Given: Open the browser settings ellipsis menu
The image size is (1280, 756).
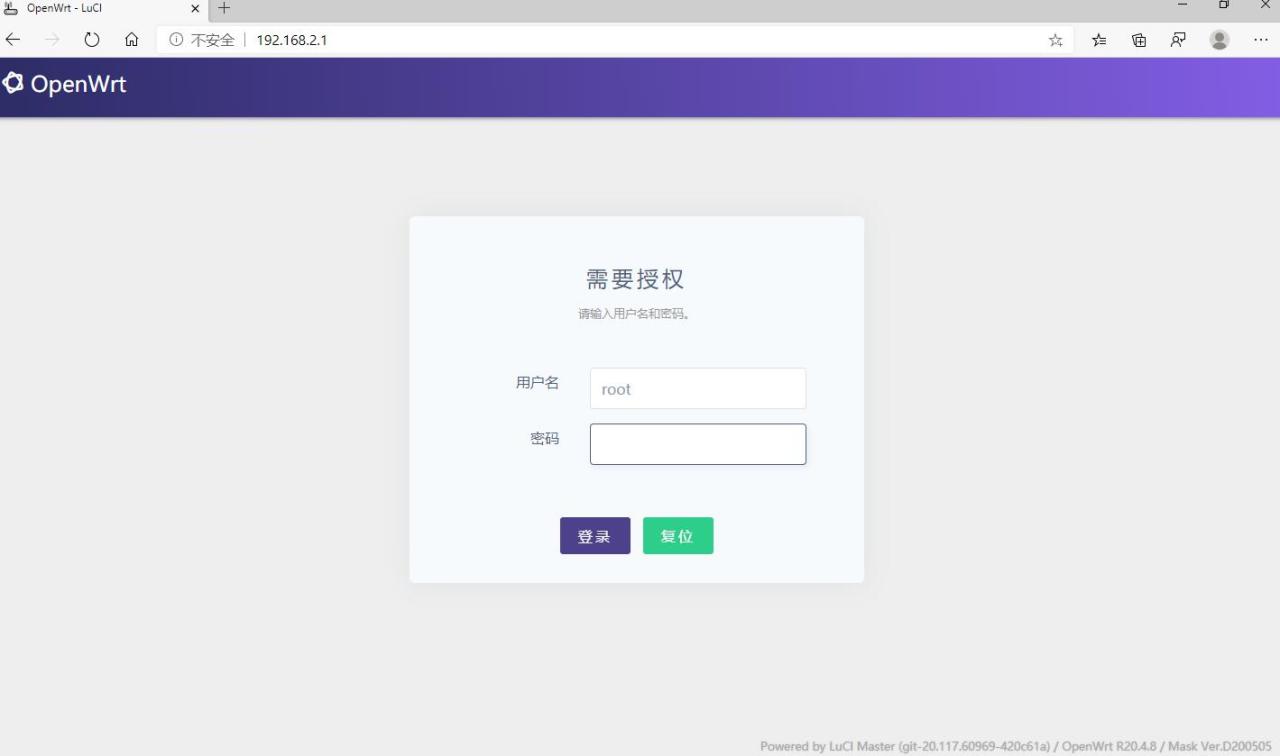Looking at the screenshot, I should point(1260,40).
